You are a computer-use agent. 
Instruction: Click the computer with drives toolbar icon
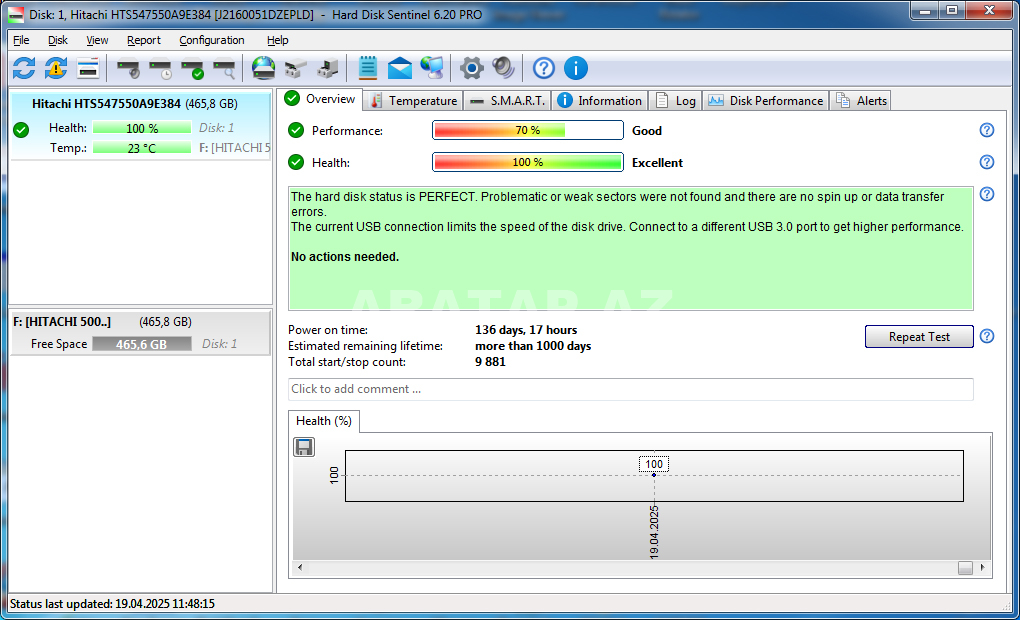tap(327, 68)
